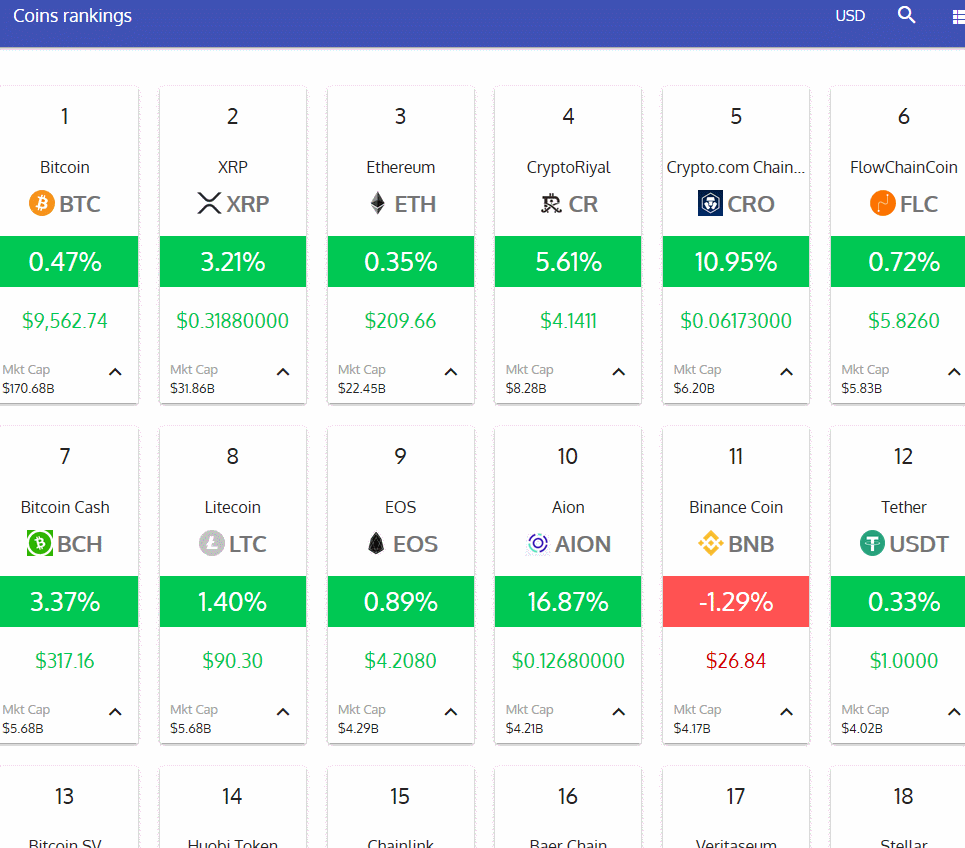Viewport: 965px width, 848px height.
Task: Expand Binance Coin market cap chevron
Action: click(x=787, y=712)
